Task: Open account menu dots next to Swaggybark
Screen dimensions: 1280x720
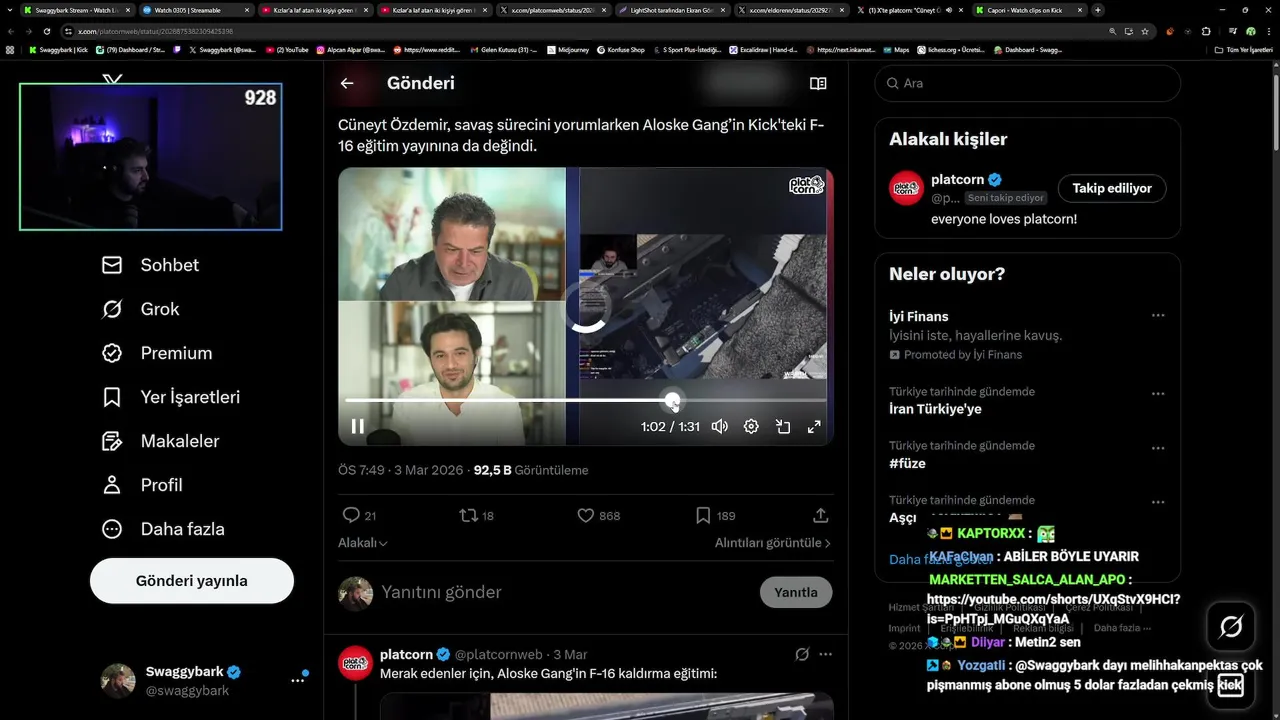Action: coord(298,680)
